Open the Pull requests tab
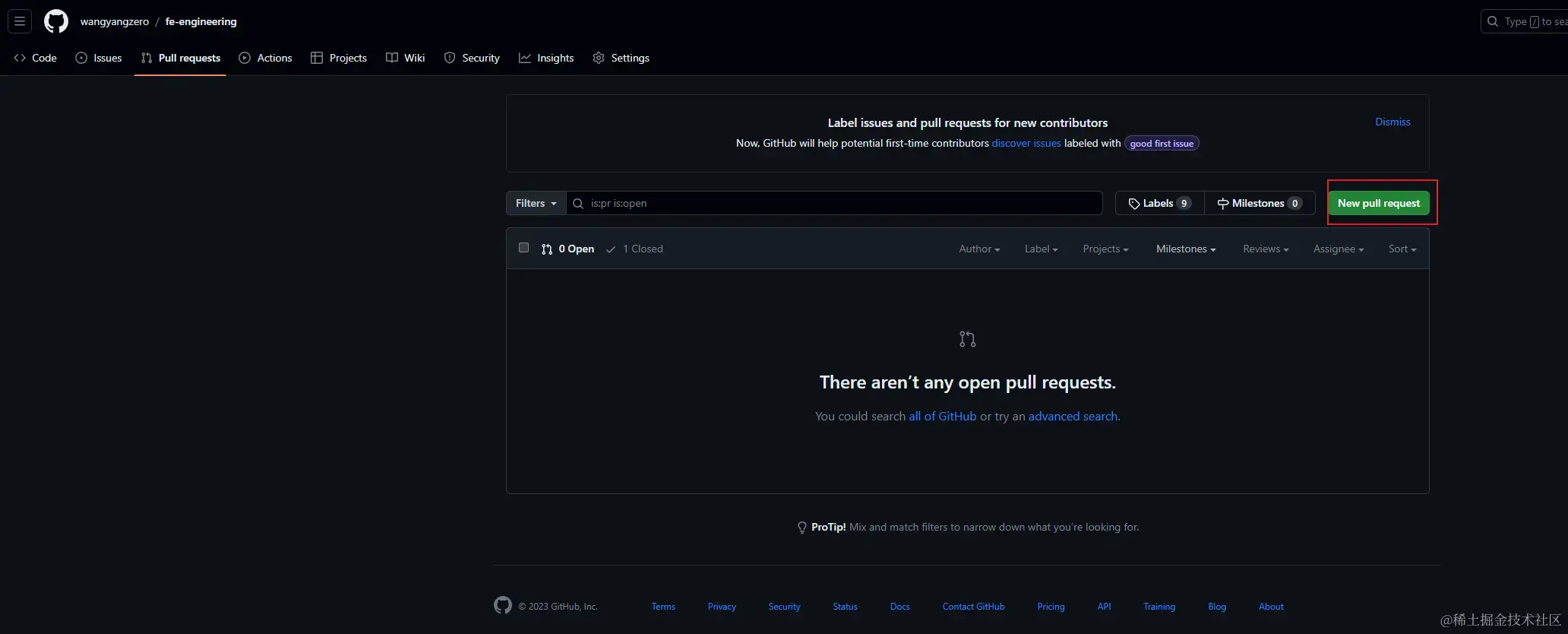 click(x=181, y=58)
